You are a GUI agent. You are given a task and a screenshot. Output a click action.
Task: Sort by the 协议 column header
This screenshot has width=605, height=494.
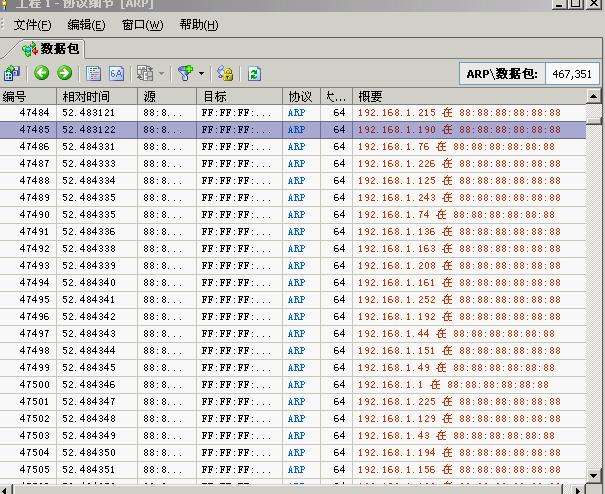point(300,97)
